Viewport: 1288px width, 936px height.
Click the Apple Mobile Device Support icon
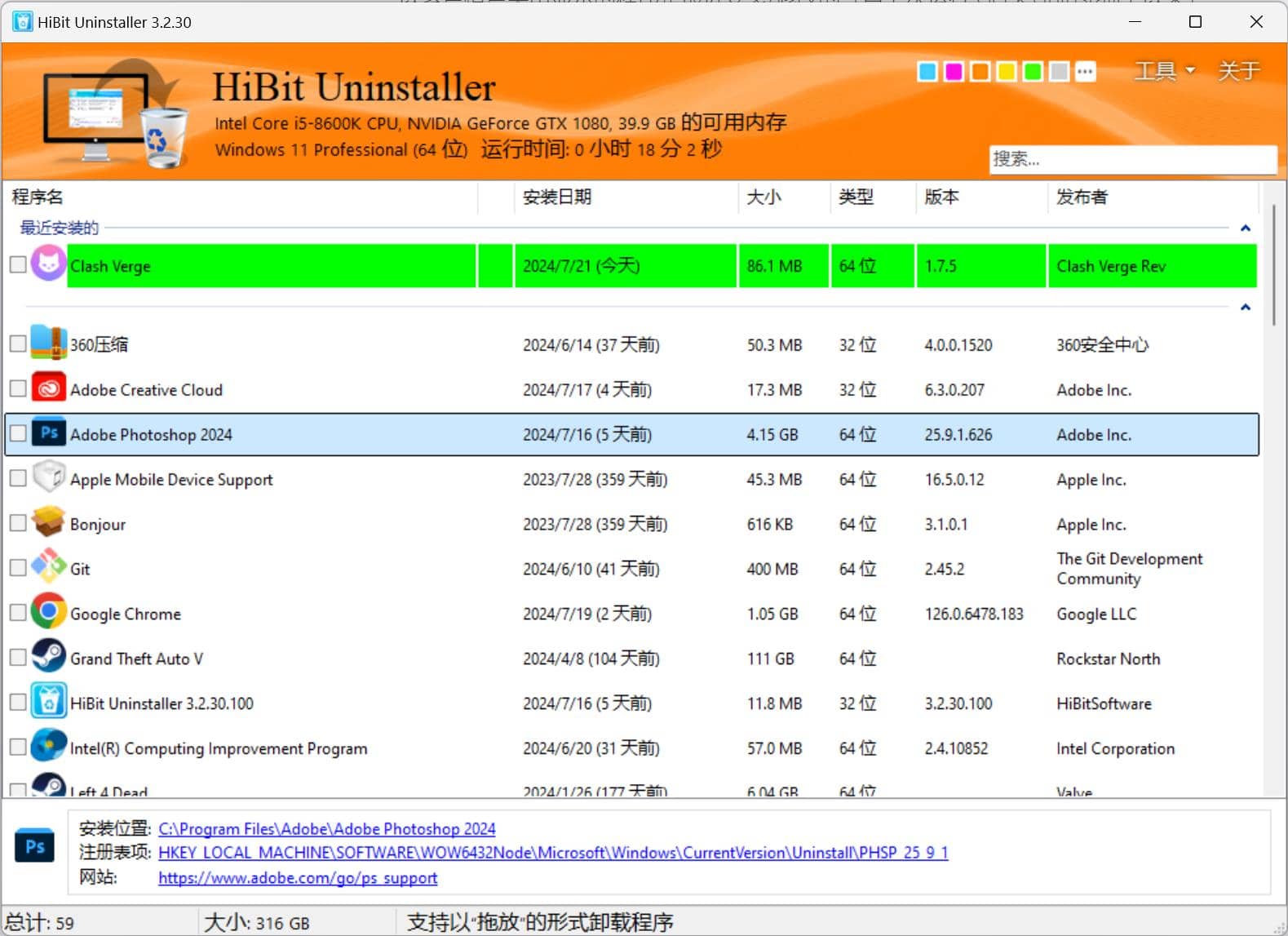[x=48, y=477]
